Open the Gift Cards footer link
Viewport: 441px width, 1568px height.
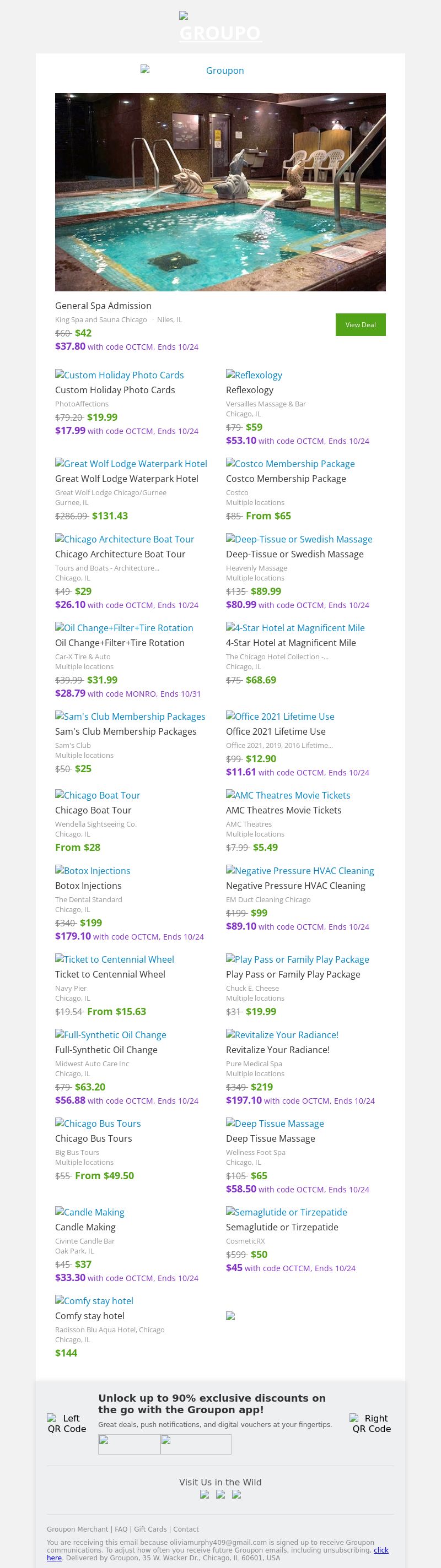click(x=150, y=1529)
